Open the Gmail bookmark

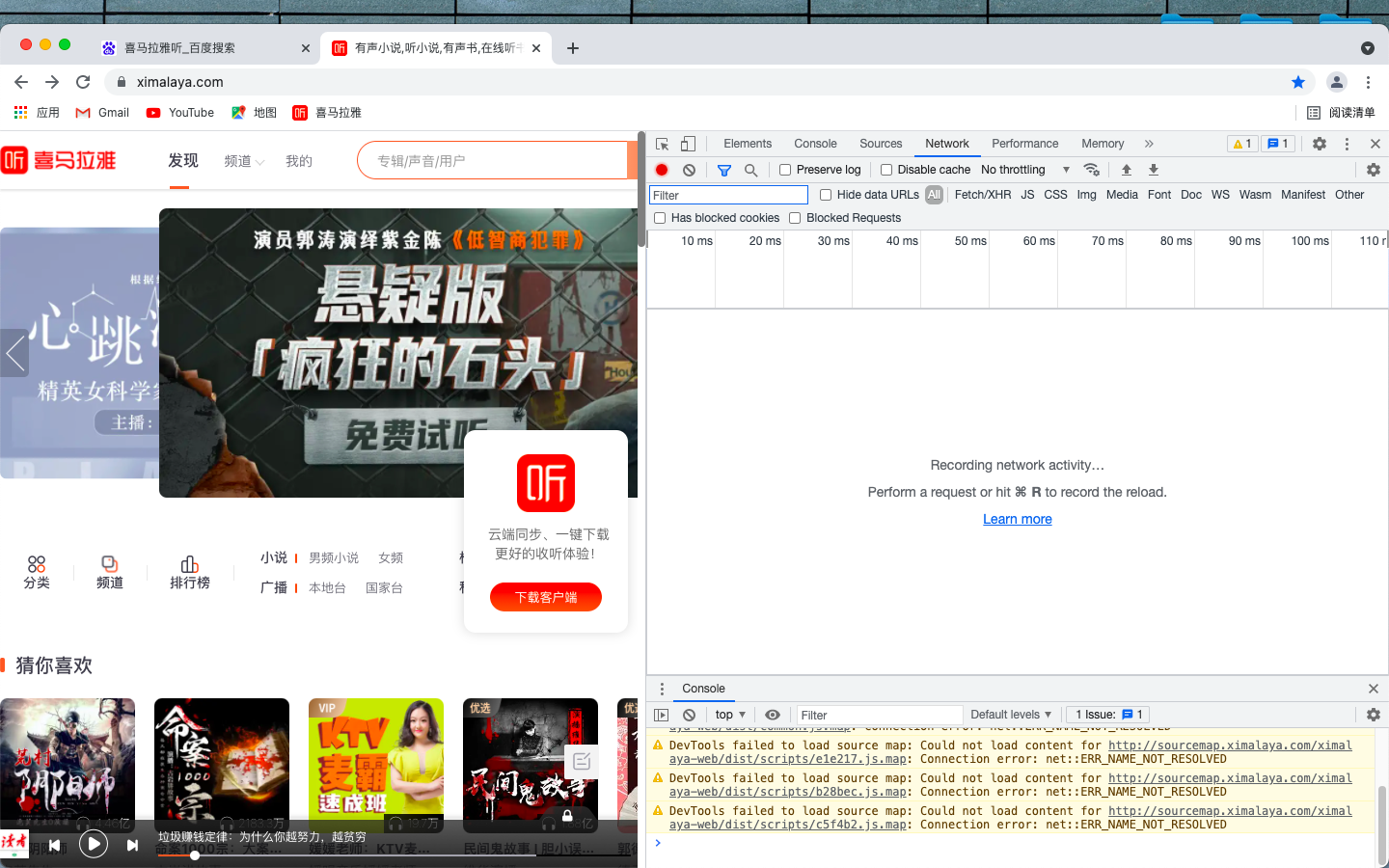tap(102, 113)
